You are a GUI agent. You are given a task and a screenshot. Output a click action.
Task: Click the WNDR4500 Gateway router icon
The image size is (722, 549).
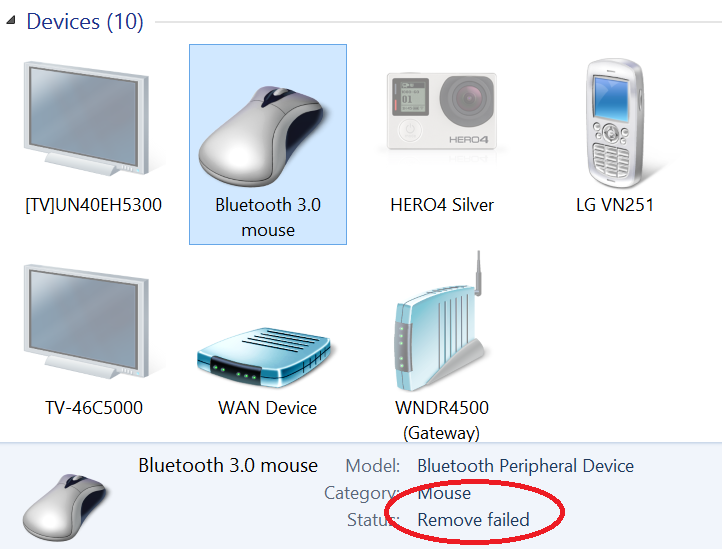pyautogui.click(x=440, y=322)
